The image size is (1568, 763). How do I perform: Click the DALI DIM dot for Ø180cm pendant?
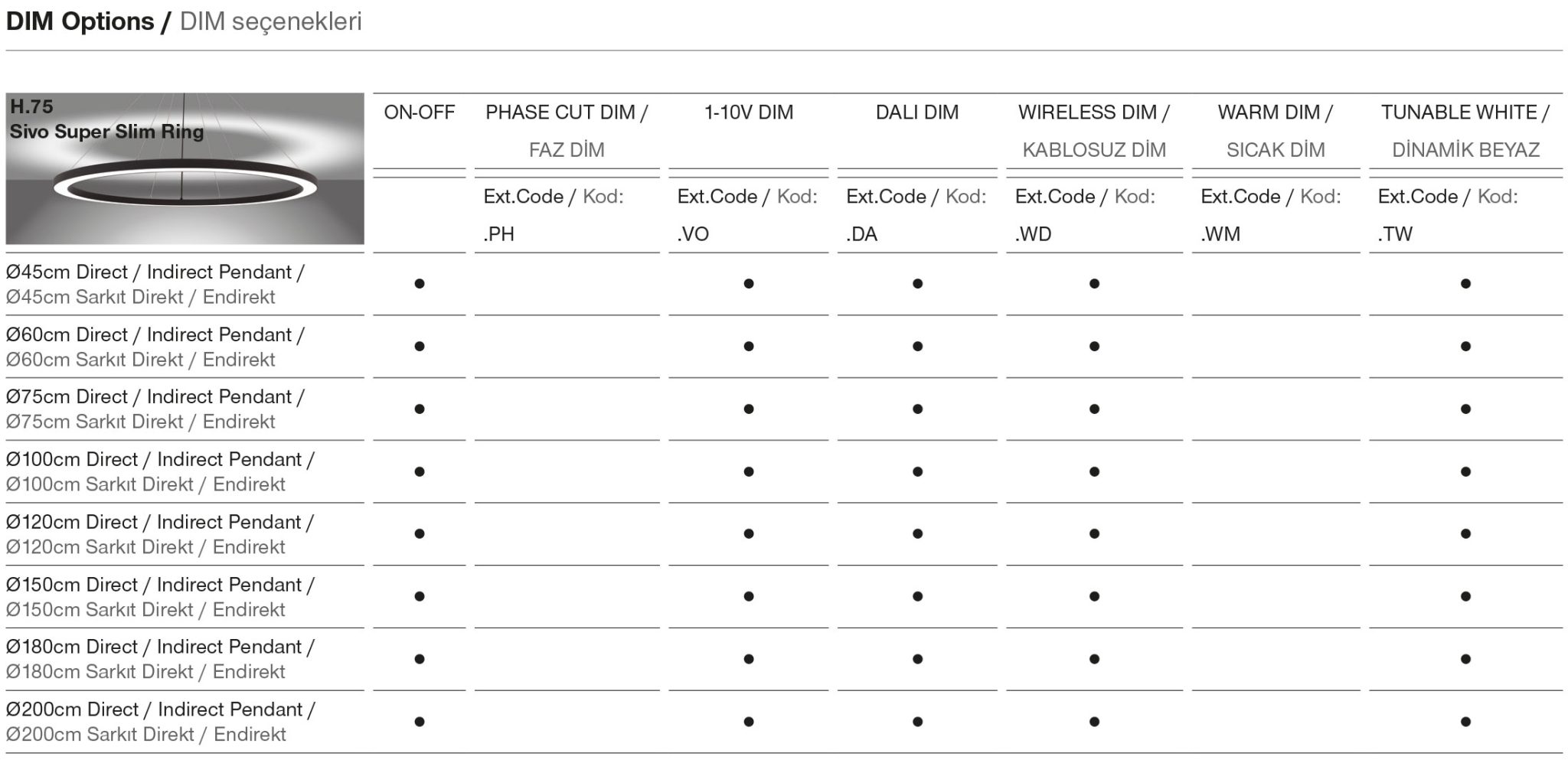917,659
